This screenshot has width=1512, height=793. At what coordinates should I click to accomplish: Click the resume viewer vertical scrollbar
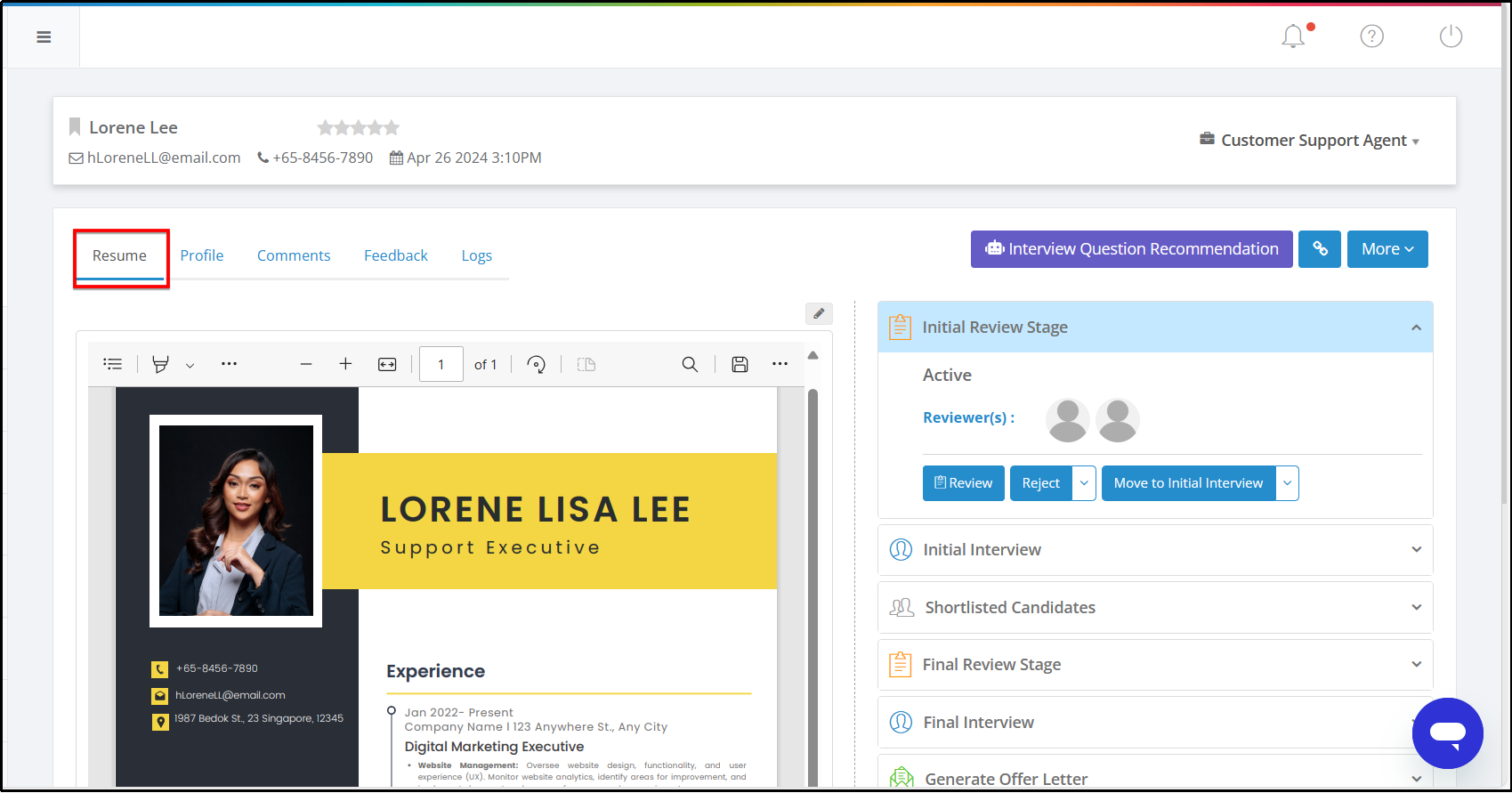813,587
